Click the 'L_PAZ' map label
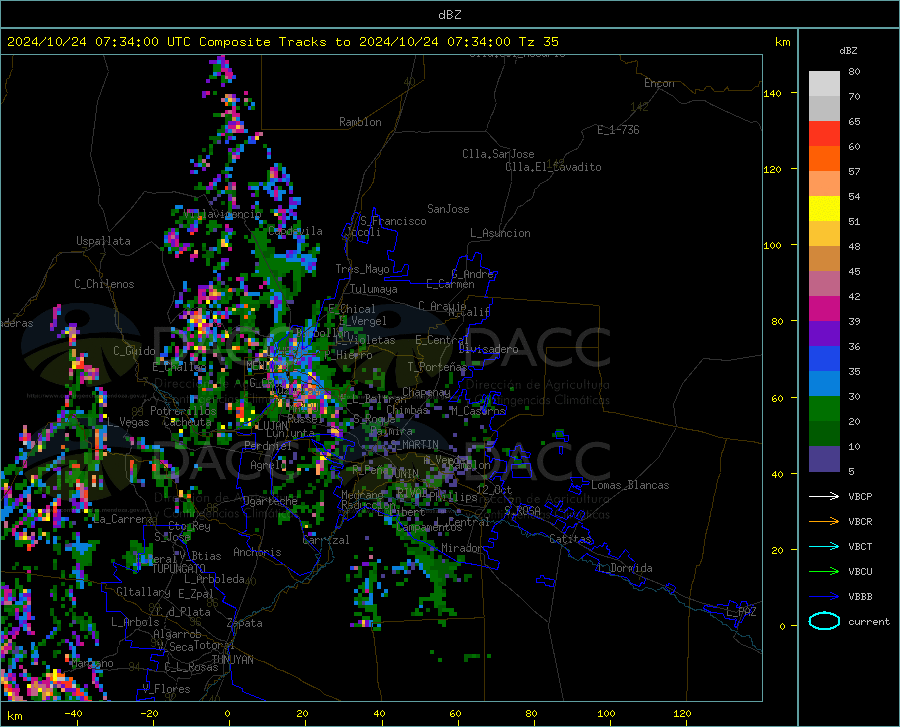The height and width of the screenshot is (727, 900). pos(741,612)
